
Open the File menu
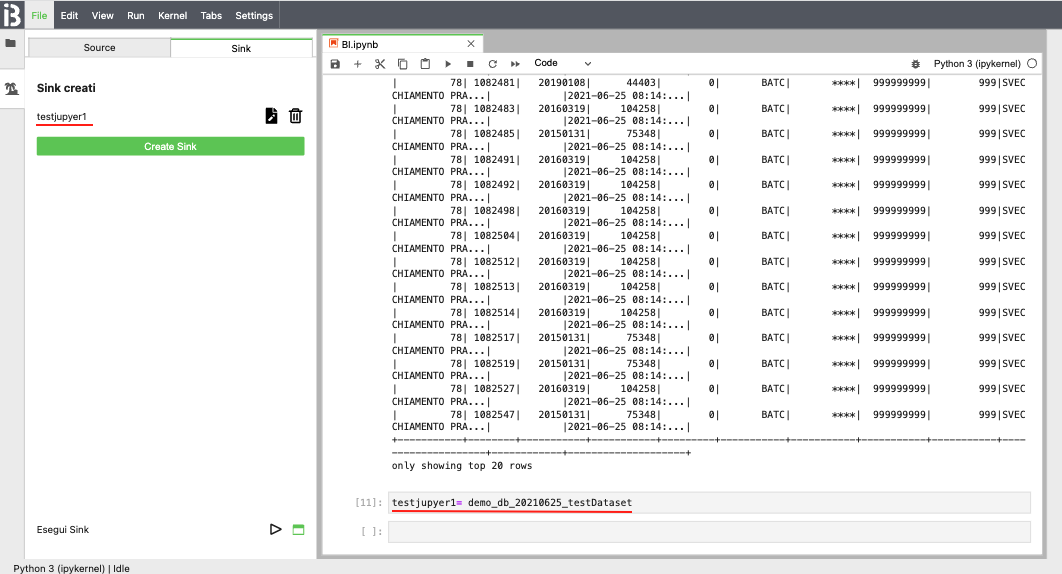39,15
